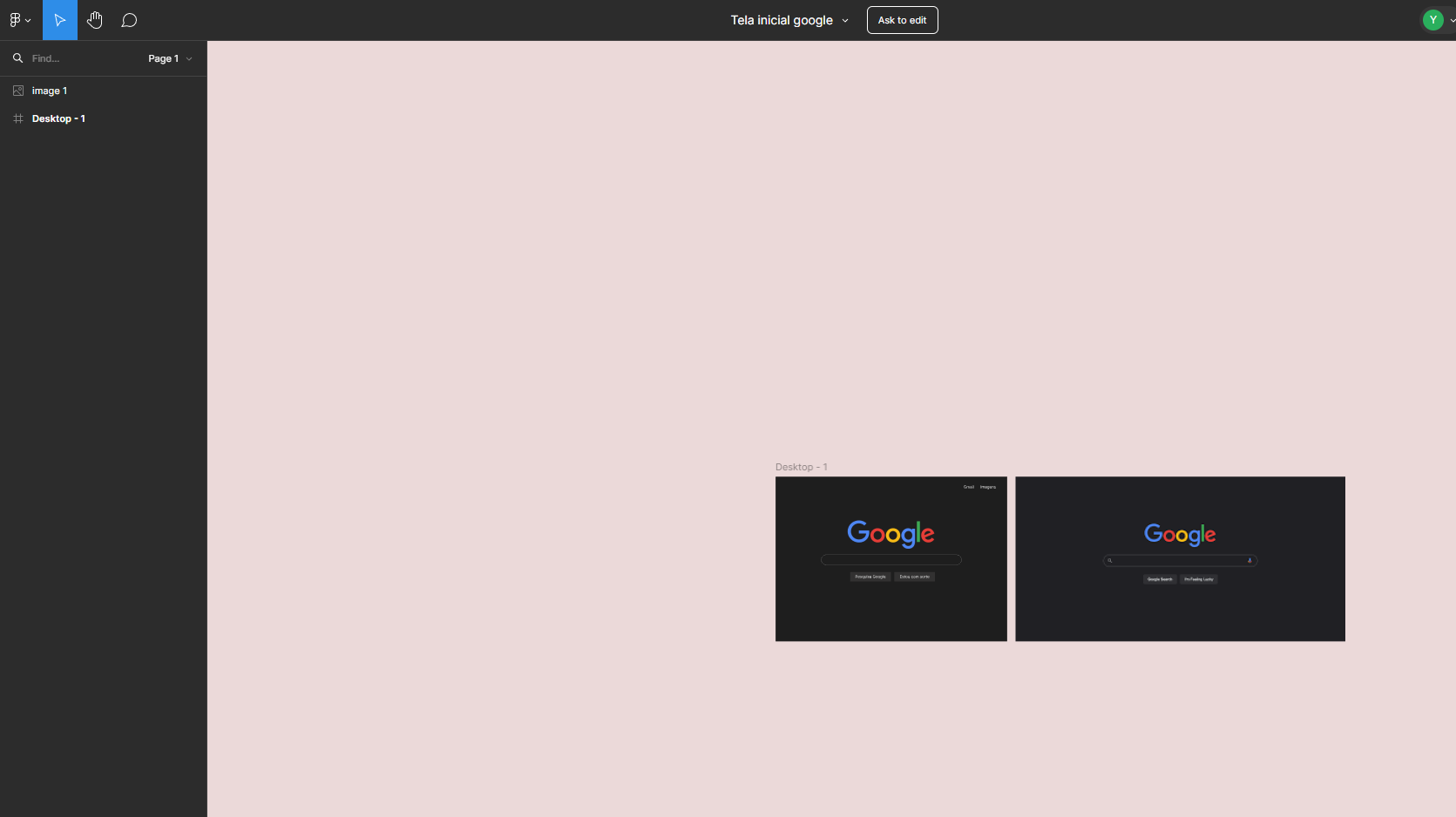Click Pesquisa Google button in left frame

pyautogui.click(x=870, y=577)
